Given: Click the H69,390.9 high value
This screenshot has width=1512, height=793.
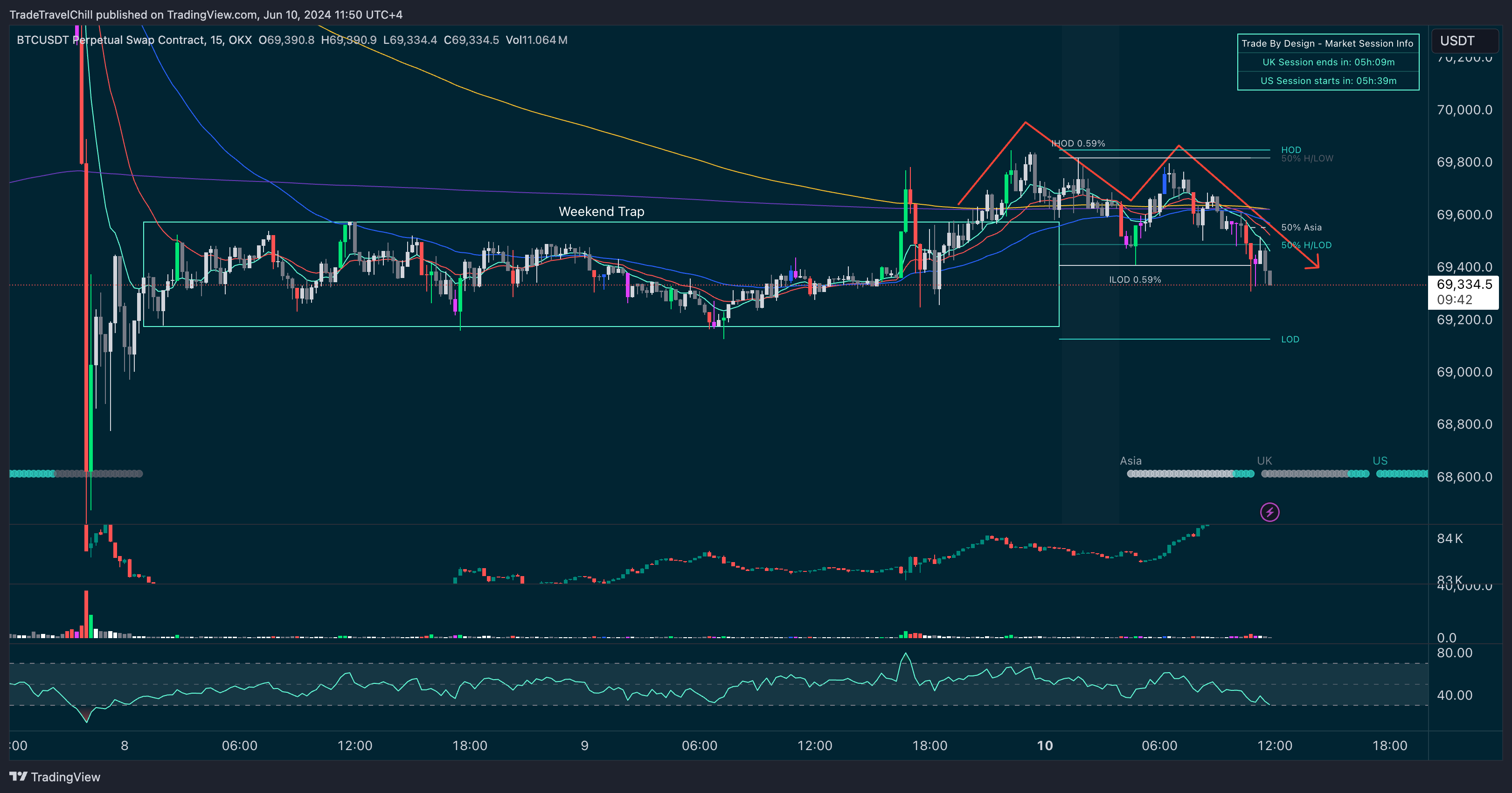Looking at the screenshot, I should pos(349,40).
